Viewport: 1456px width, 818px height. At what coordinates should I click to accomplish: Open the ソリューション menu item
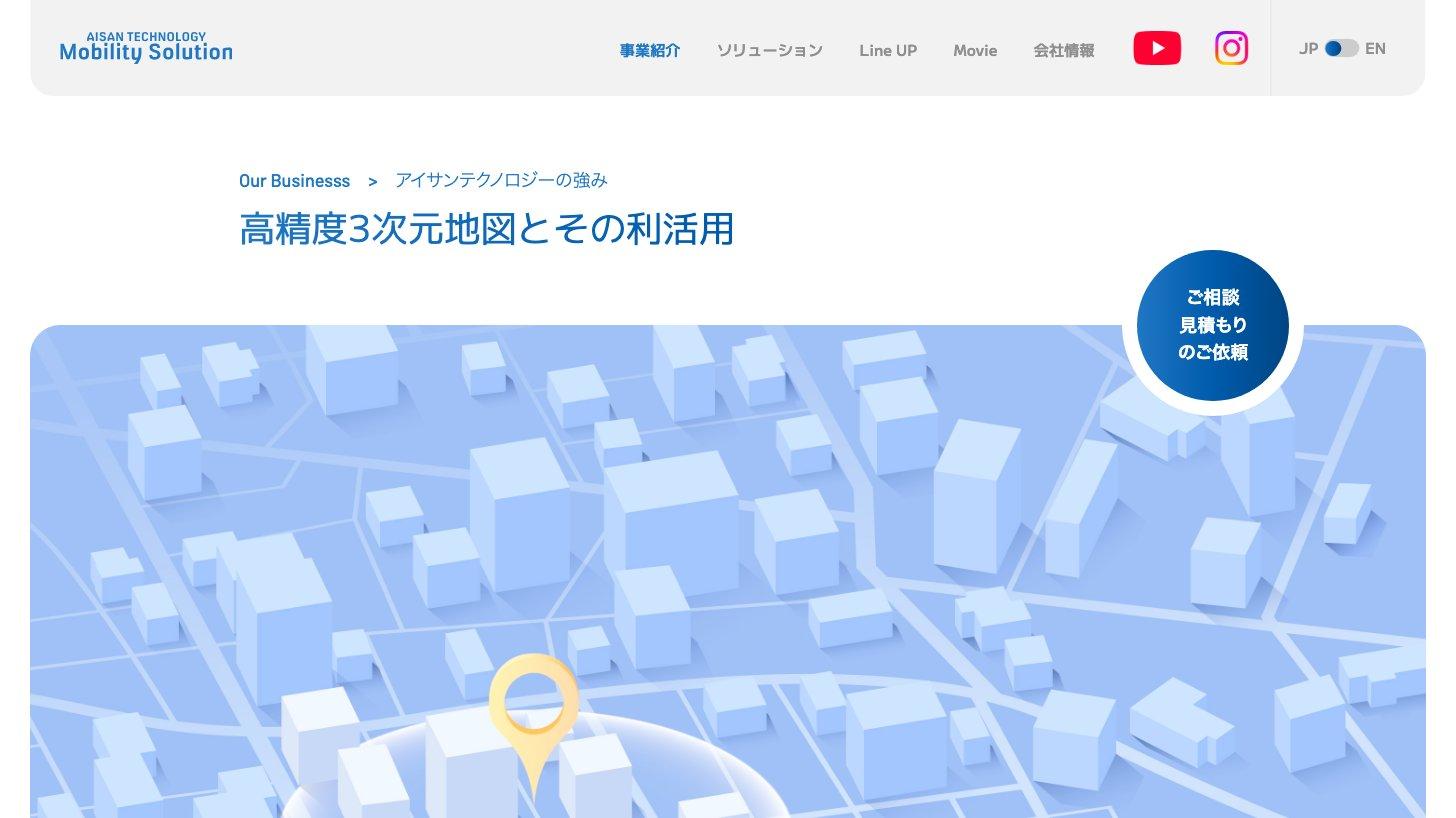[770, 50]
